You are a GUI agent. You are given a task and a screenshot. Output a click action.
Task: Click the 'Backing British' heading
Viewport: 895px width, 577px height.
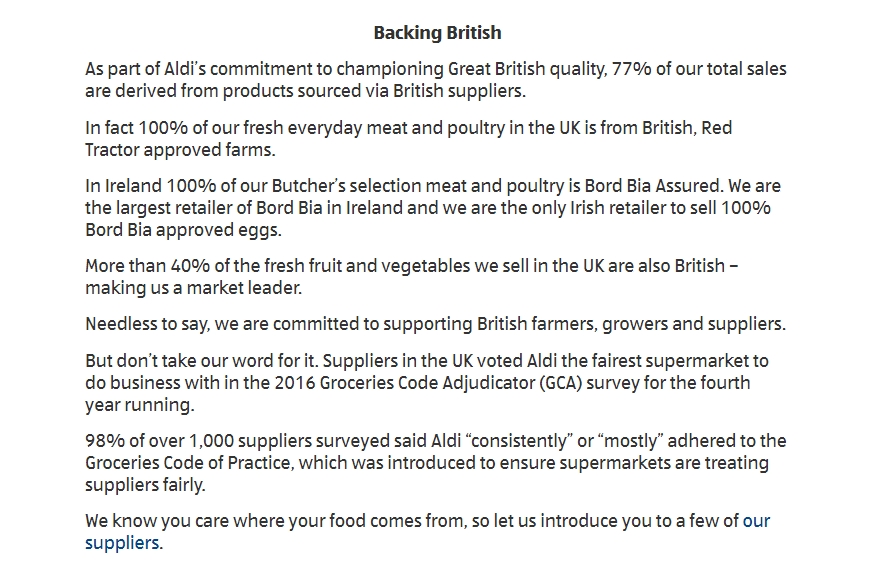coord(437,33)
